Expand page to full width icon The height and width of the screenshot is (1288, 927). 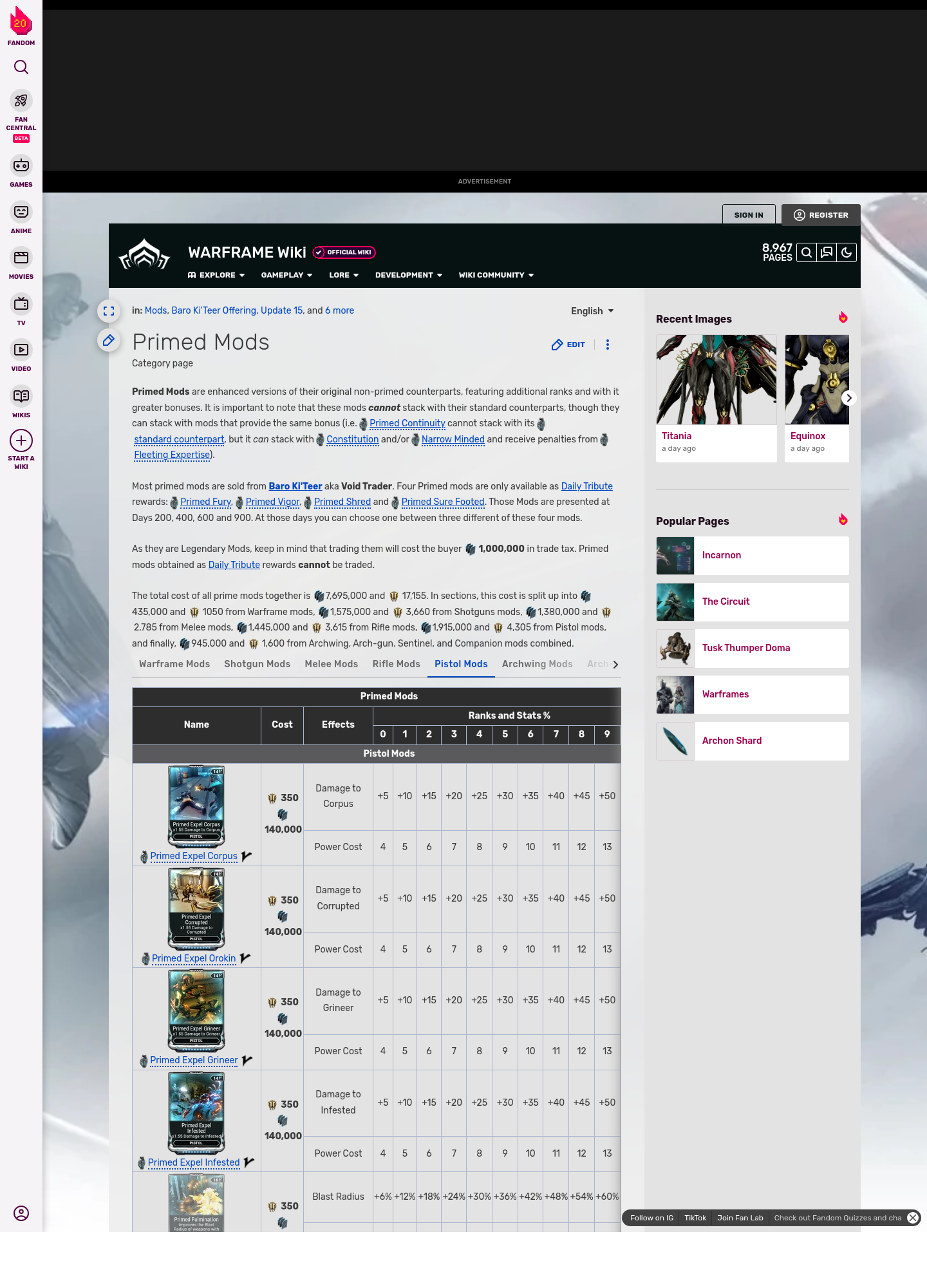click(109, 311)
